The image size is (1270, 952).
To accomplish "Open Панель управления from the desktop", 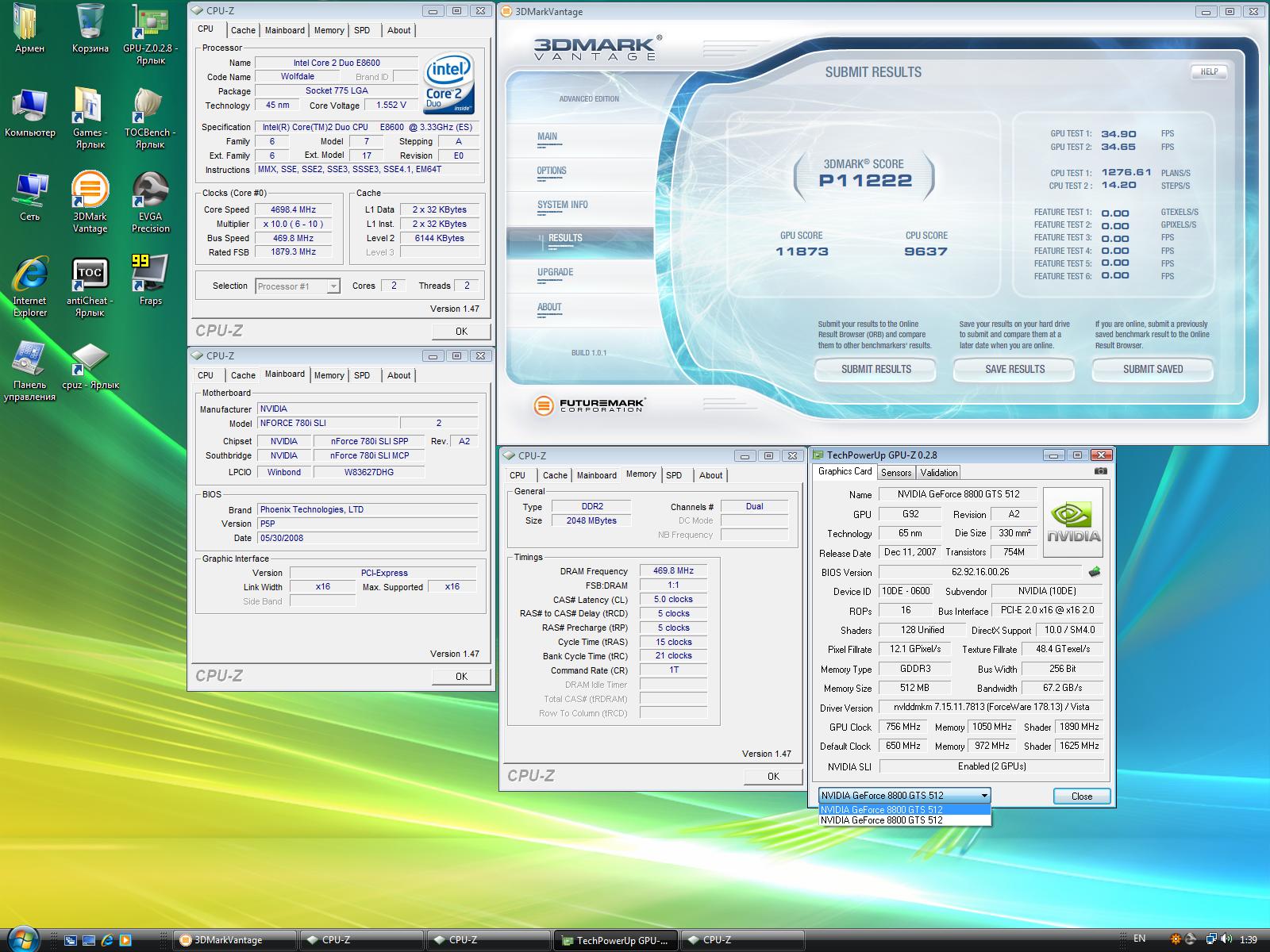I will (x=29, y=370).
